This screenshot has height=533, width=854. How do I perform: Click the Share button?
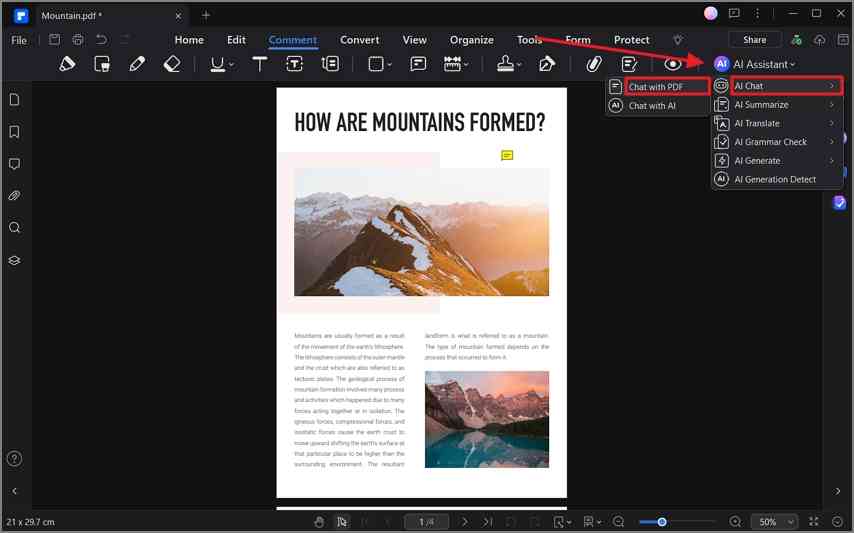(754, 40)
